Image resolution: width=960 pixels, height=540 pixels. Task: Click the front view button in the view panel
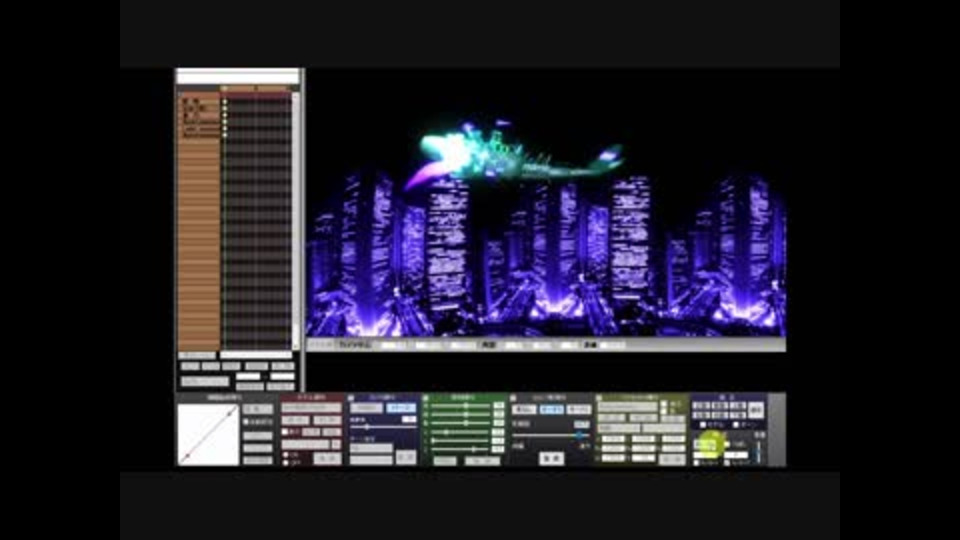(x=702, y=406)
